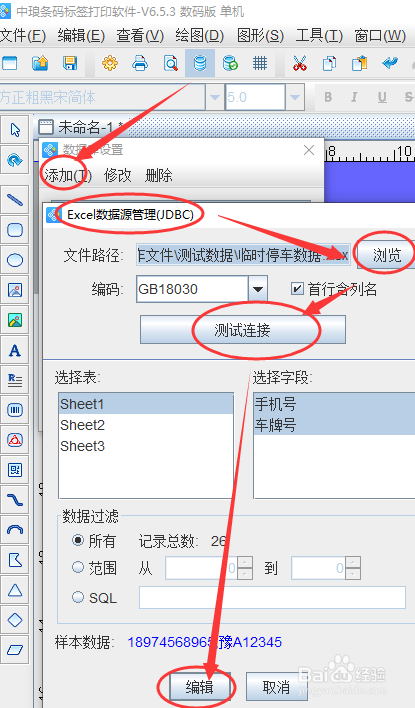
Task: Select the curve line tool
Action: coord(15,500)
